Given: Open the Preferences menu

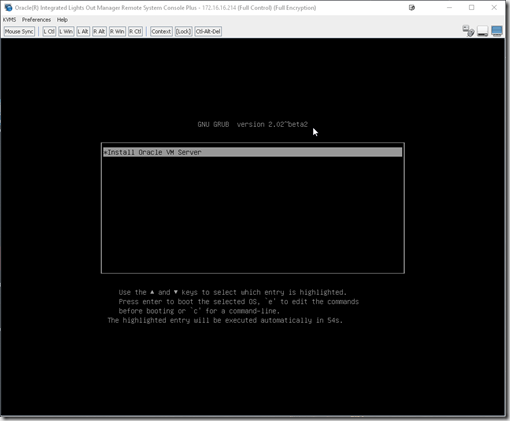Looking at the screenshot, I should coord(36,20).
